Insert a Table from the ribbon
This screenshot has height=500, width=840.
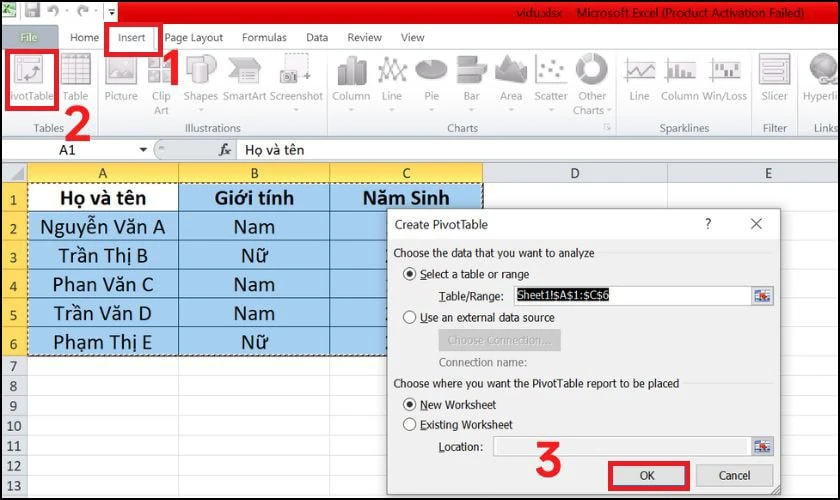click(x=76, y=79)
